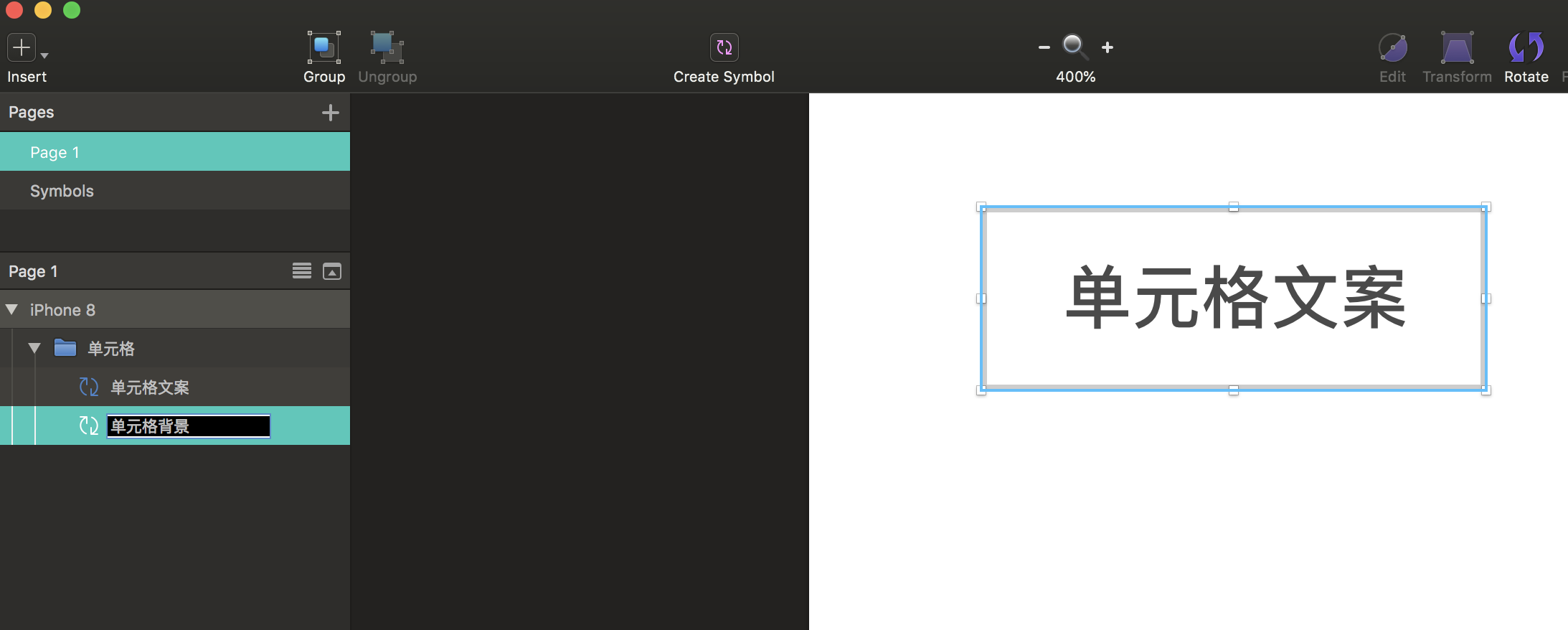Zoom out with the minus button
Viewport: 1568px width, 630px height.
click(1044, 47)
